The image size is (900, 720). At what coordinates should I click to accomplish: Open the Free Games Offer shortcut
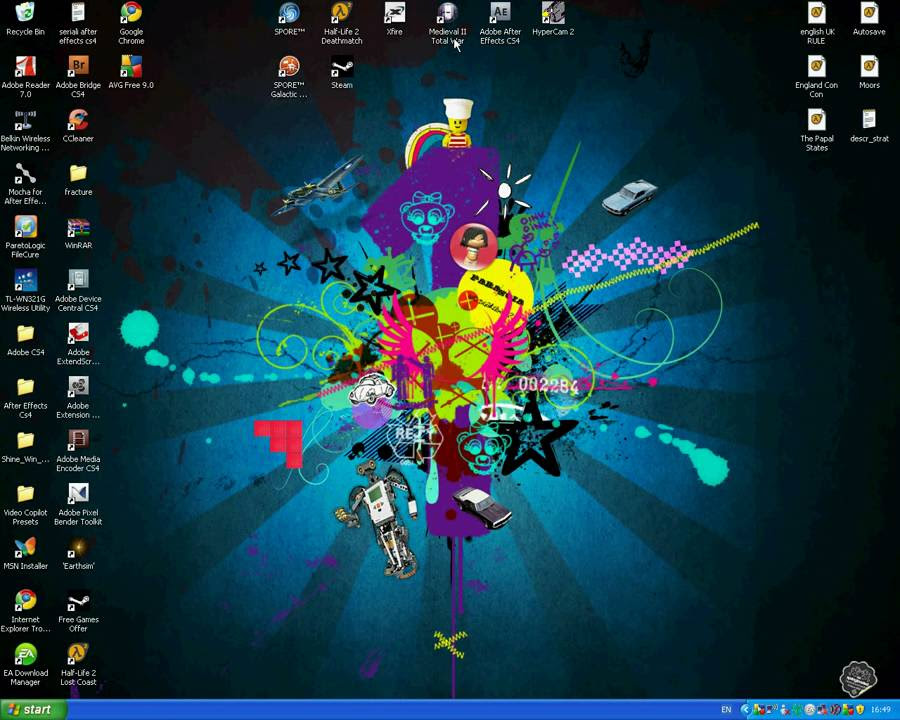(x=78, y=601)
